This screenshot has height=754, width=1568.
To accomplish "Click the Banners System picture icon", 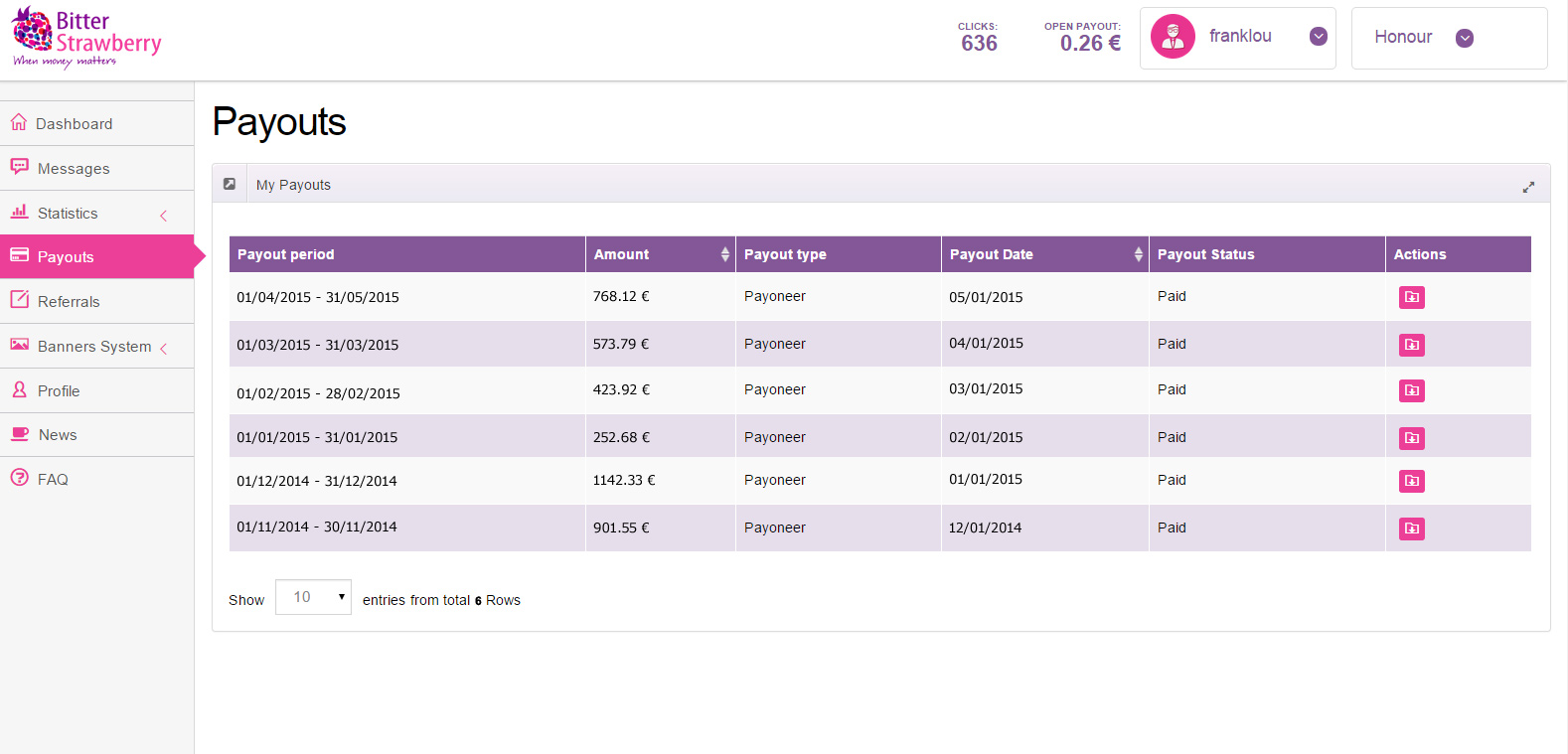I will 19,345.
